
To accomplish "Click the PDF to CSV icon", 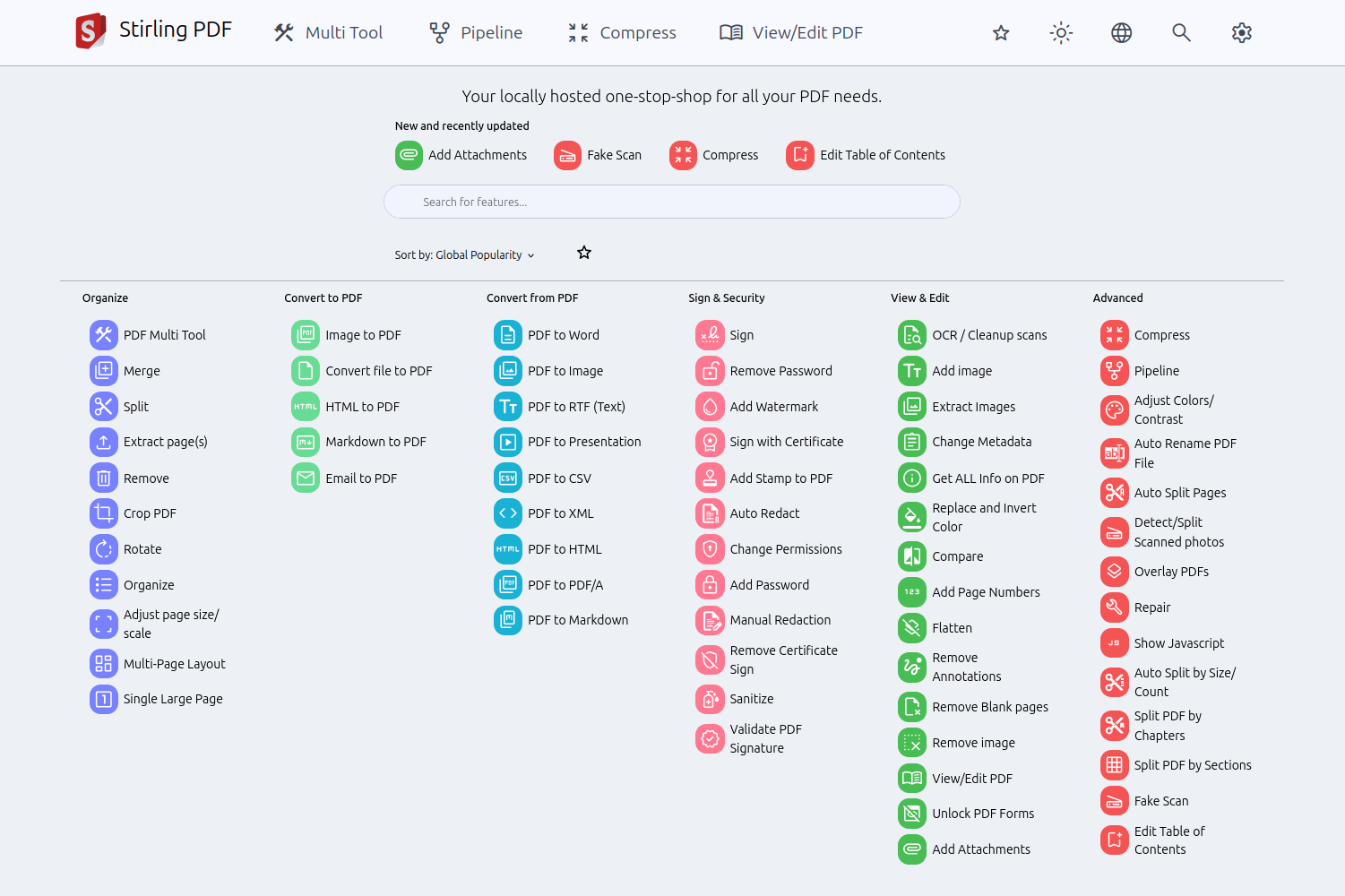I will [x=508, y=478].
